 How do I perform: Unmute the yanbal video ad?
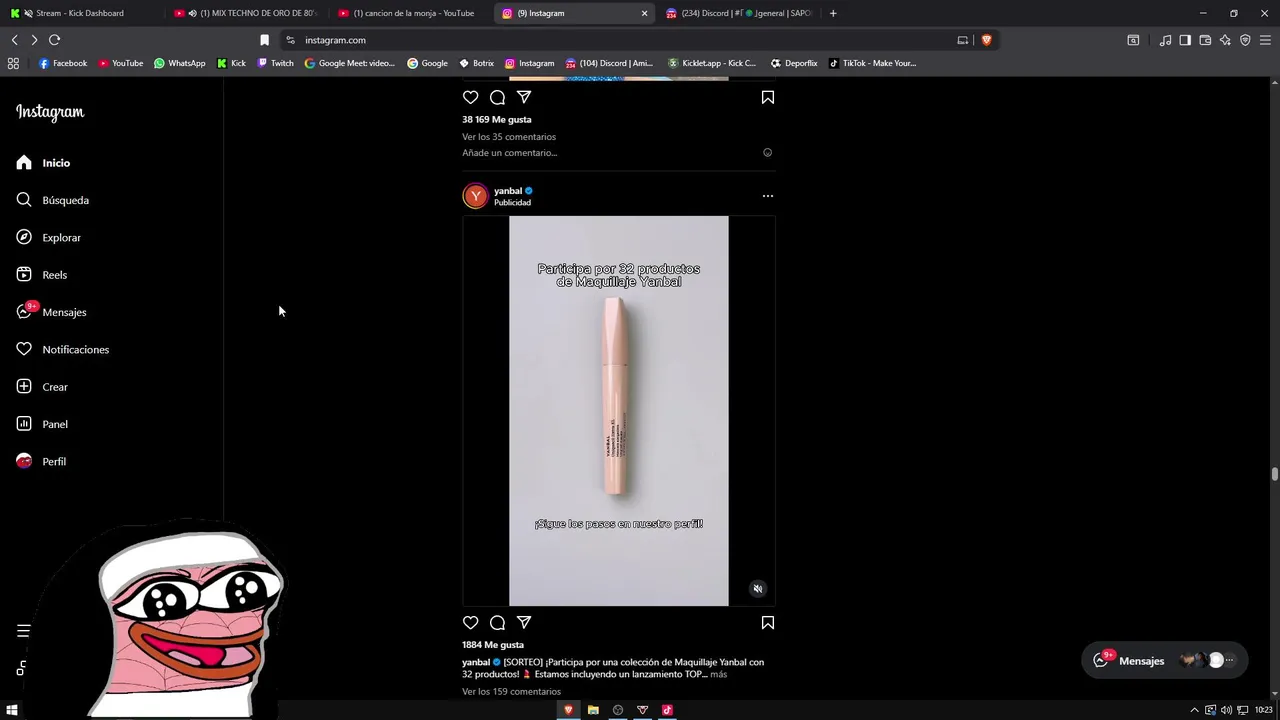click(758, 589)
